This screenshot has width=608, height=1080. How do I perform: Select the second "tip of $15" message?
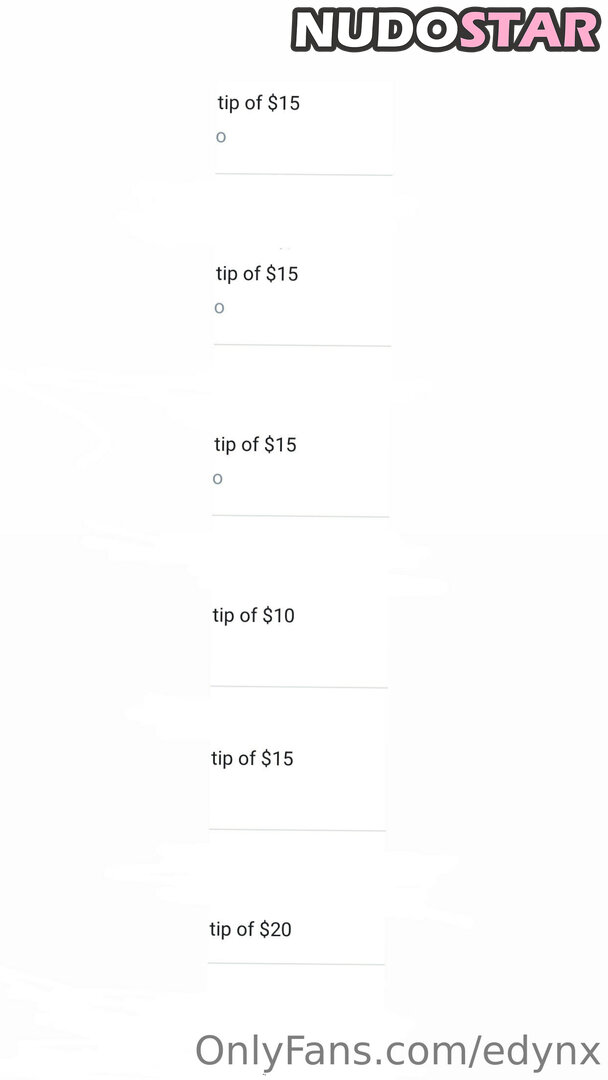(257, 274)
